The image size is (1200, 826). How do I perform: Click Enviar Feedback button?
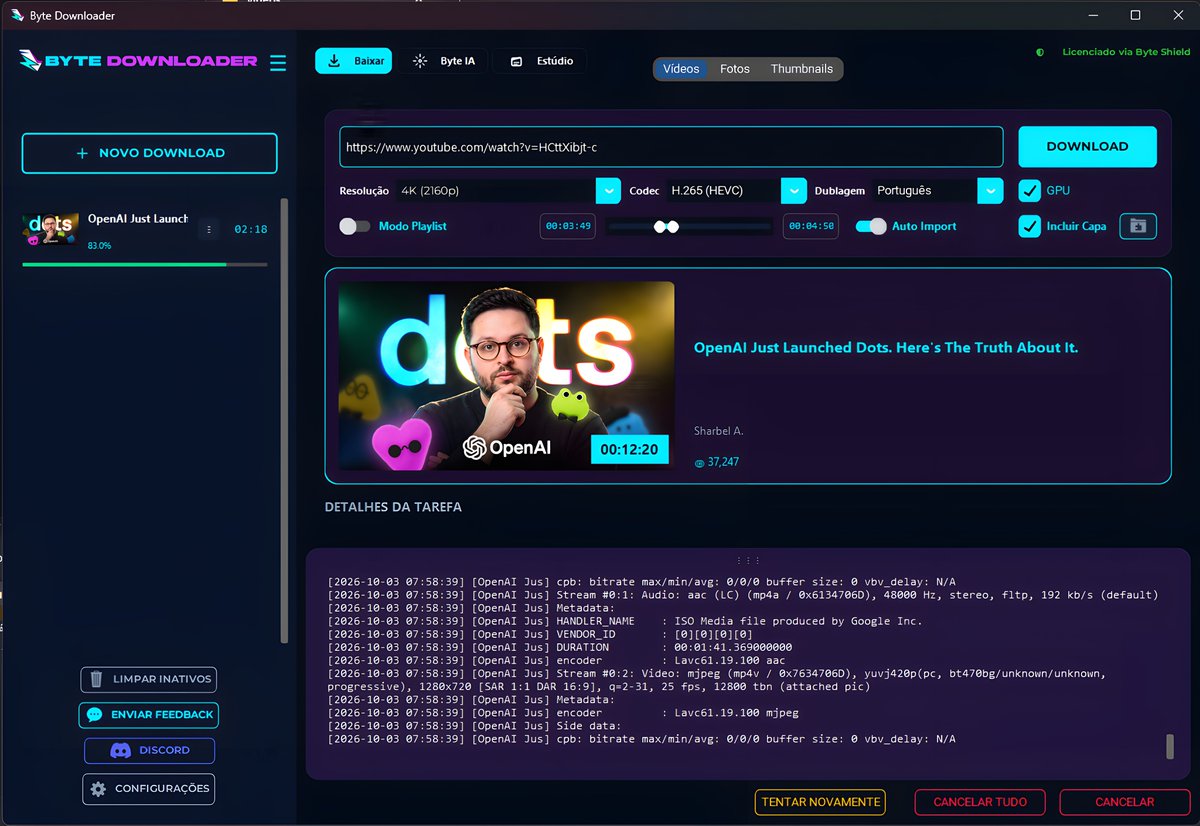149,714
